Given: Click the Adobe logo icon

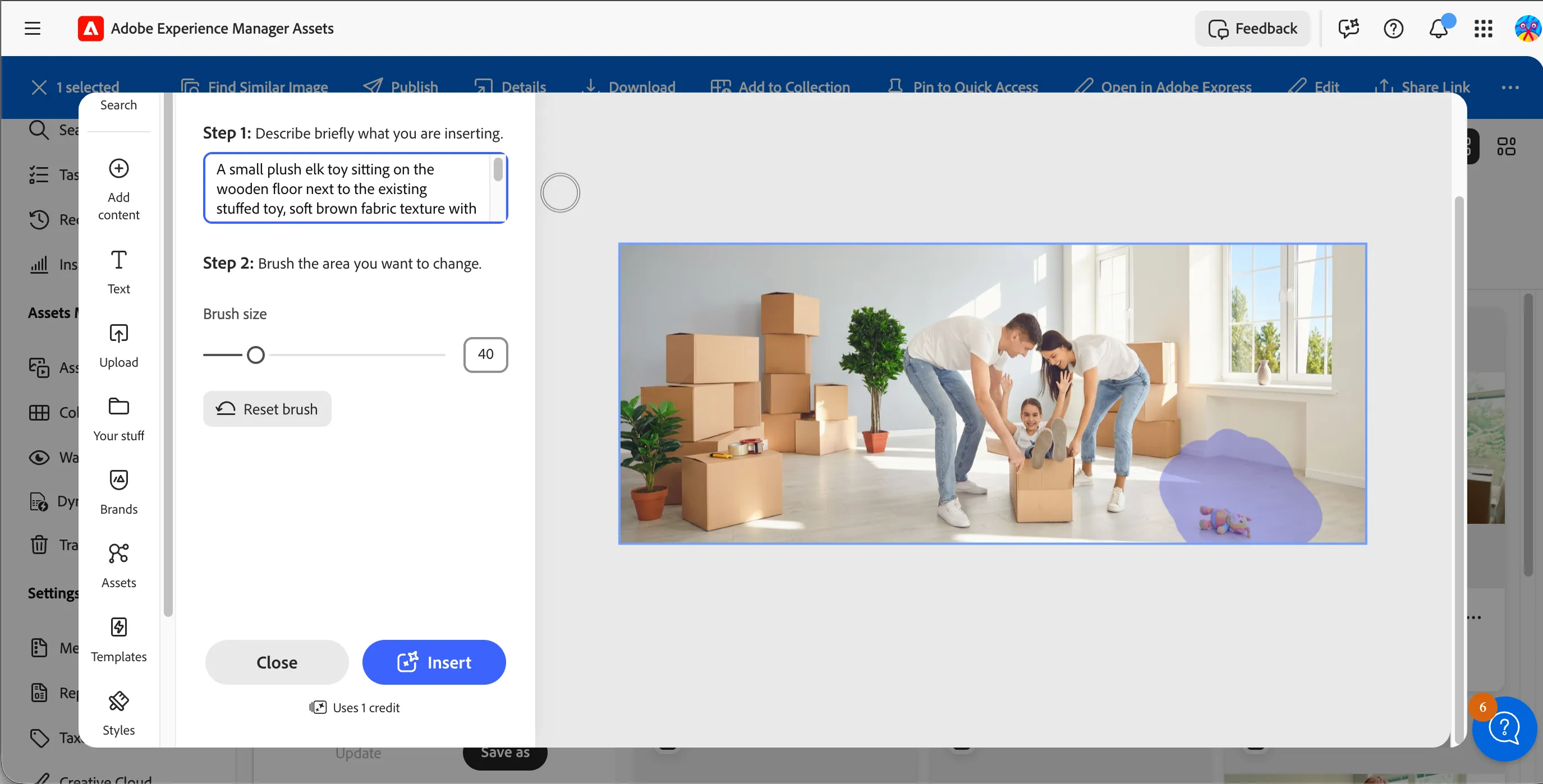Looking at the screenshot, I should click(90, 28).
